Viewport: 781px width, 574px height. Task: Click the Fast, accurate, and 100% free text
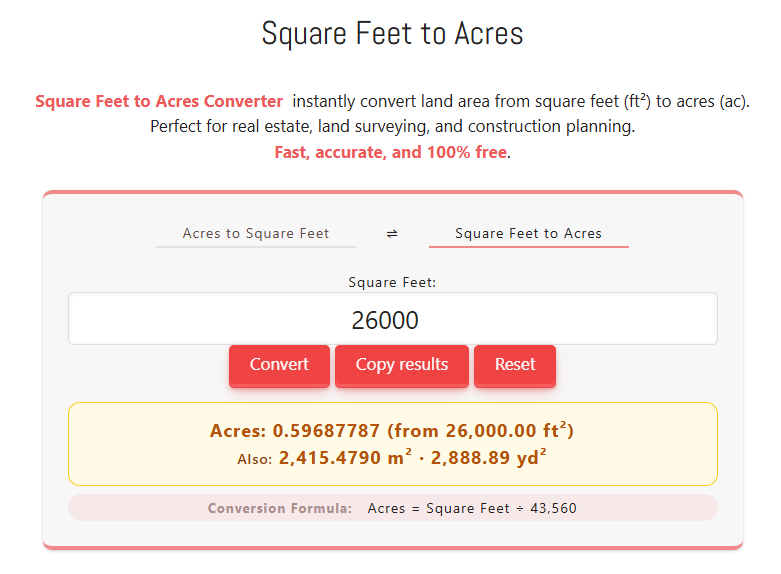(x=390, y=153)
